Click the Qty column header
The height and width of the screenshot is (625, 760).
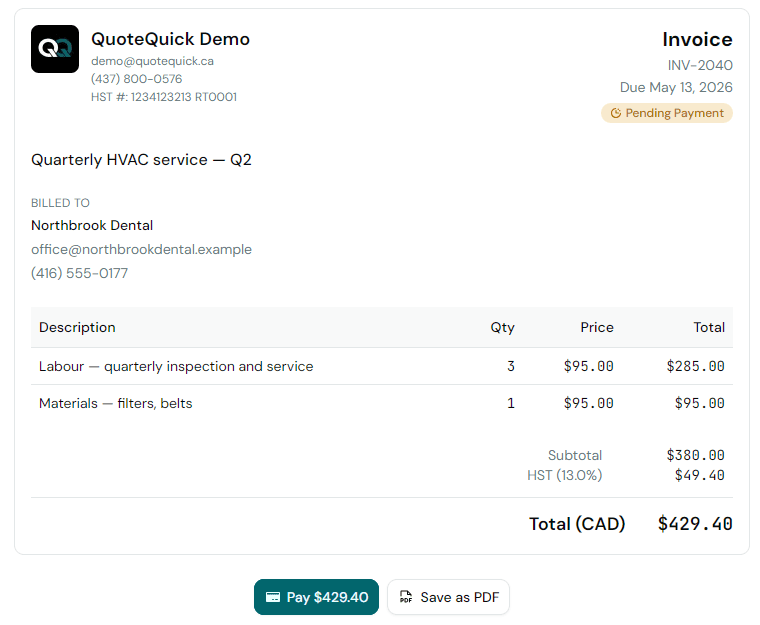point(502,327)
